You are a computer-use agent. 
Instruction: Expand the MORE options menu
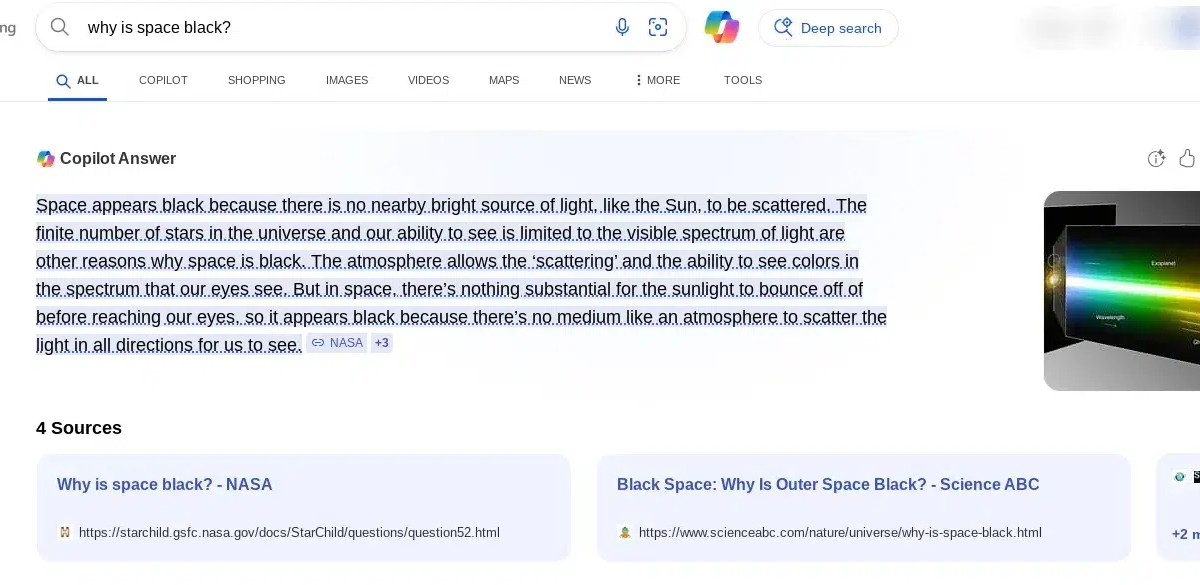[x=657, y=80]
